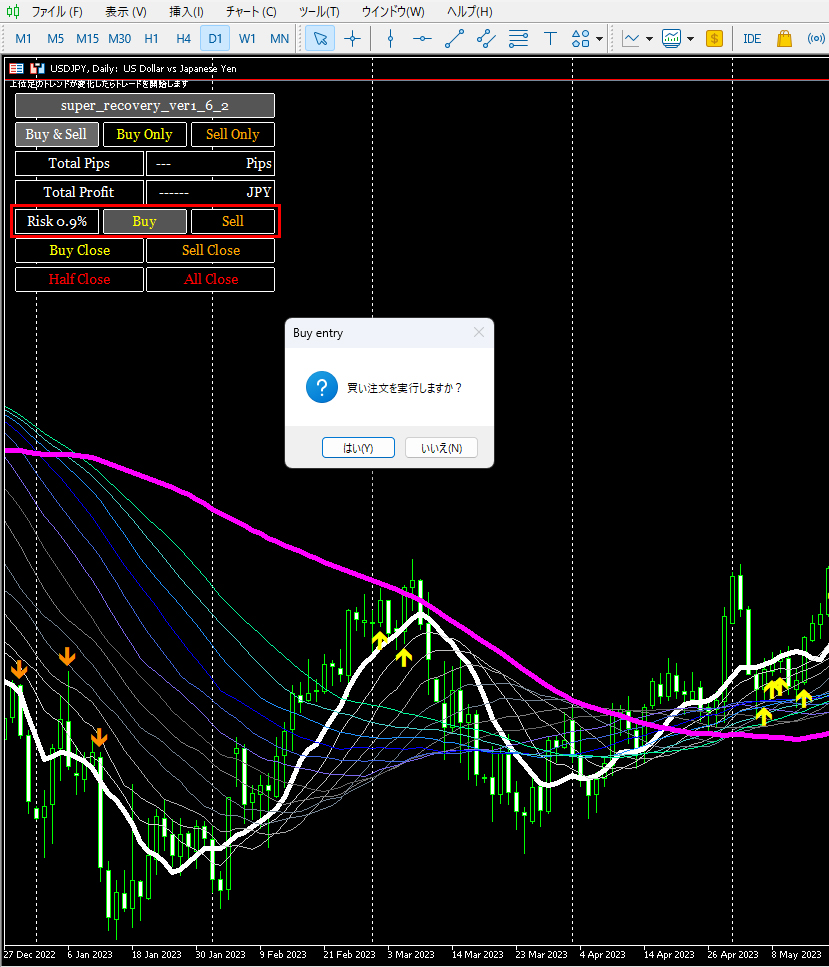
Task: Select the Fibonacci retracement tool
Action: pos(518,39)
